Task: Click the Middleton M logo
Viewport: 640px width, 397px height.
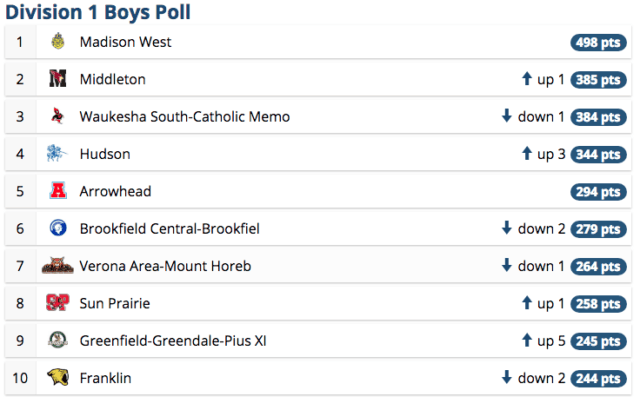Action: pyautogui.click(x=58, y=78)
